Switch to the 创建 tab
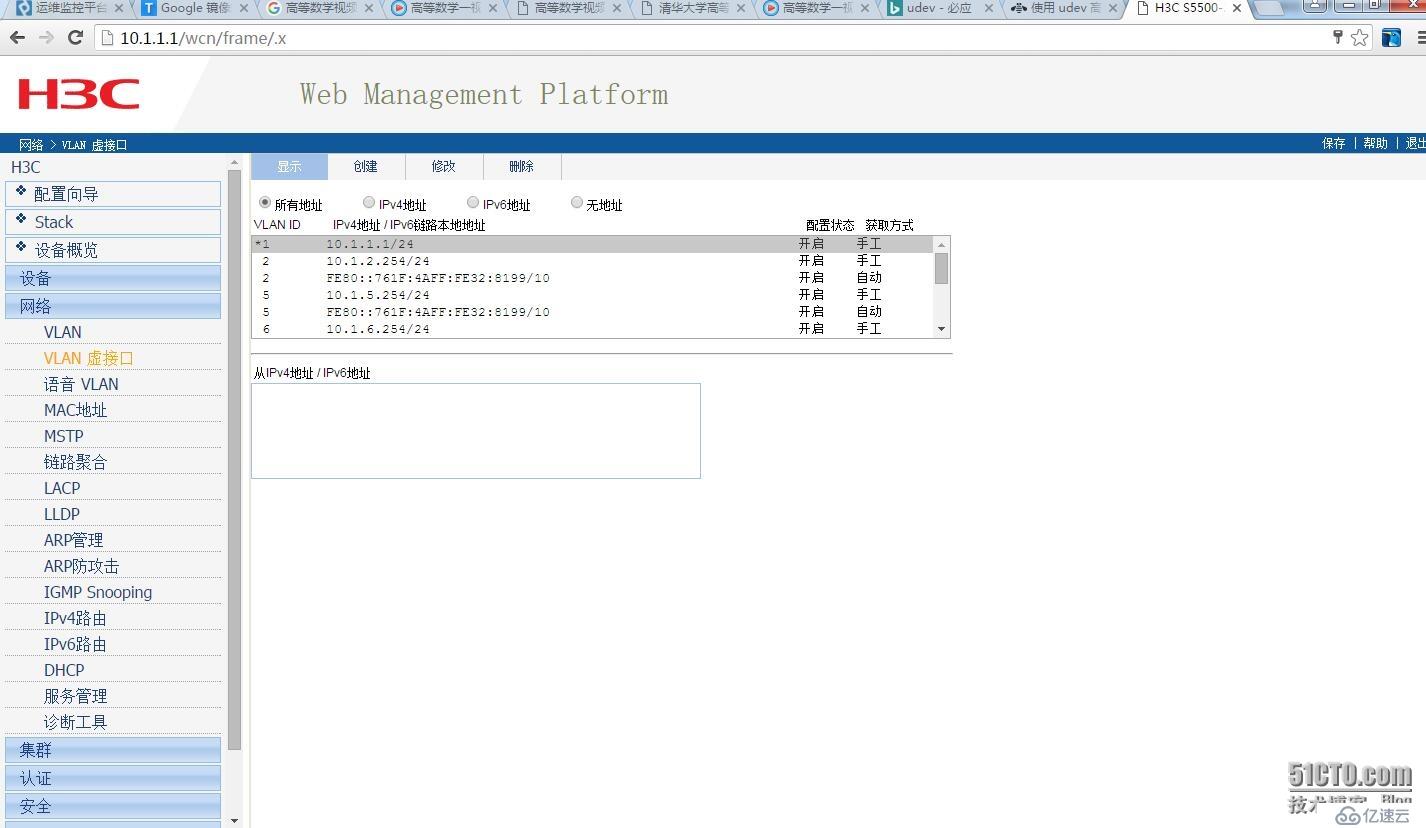Viewport: 1426px width, 828px height. coord(366,167)
